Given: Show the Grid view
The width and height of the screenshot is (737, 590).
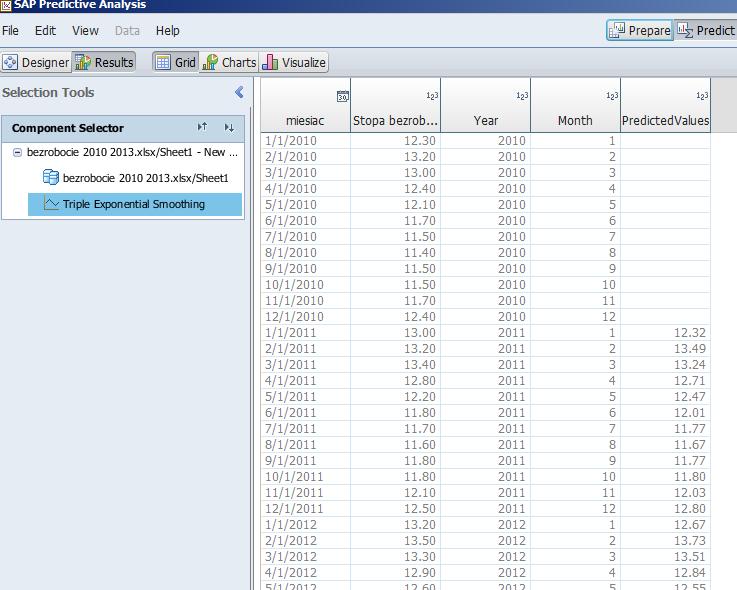Looking at the screenshot, I should [176, 62].
